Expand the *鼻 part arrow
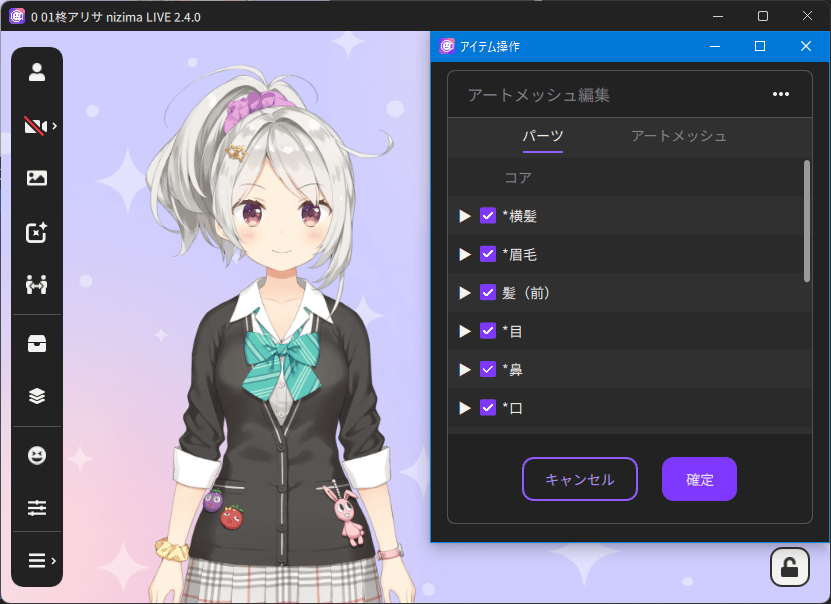Screen dimensions: 831x604 click(x=464, y=370)
